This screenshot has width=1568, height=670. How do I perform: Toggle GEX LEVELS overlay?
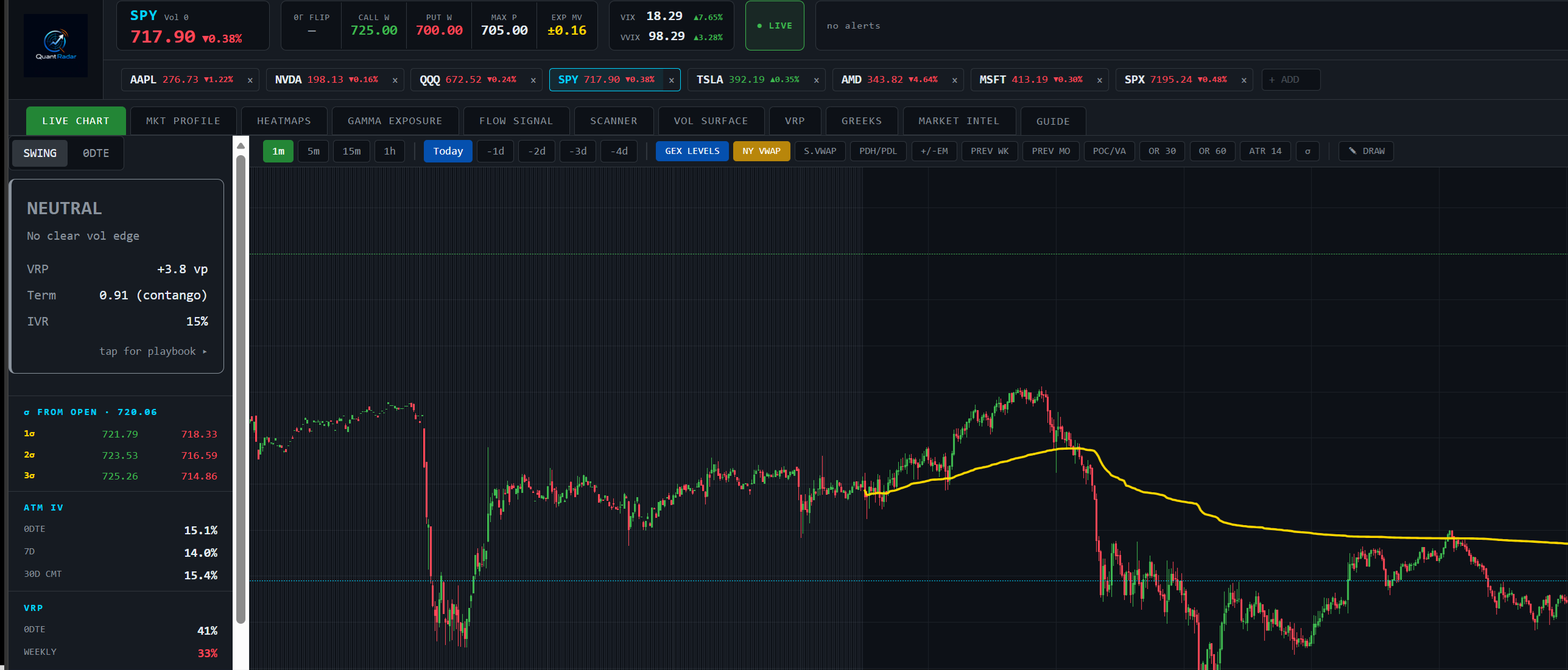tap(692, 152)
